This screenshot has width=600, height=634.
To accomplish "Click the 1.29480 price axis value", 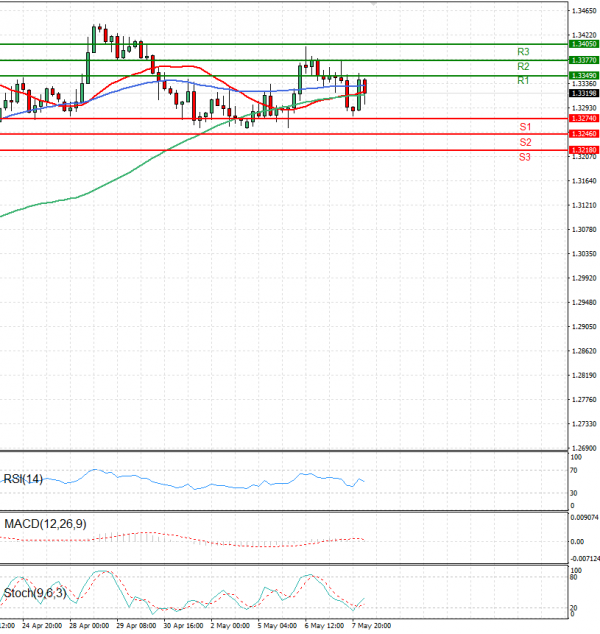I will point(584,302).
